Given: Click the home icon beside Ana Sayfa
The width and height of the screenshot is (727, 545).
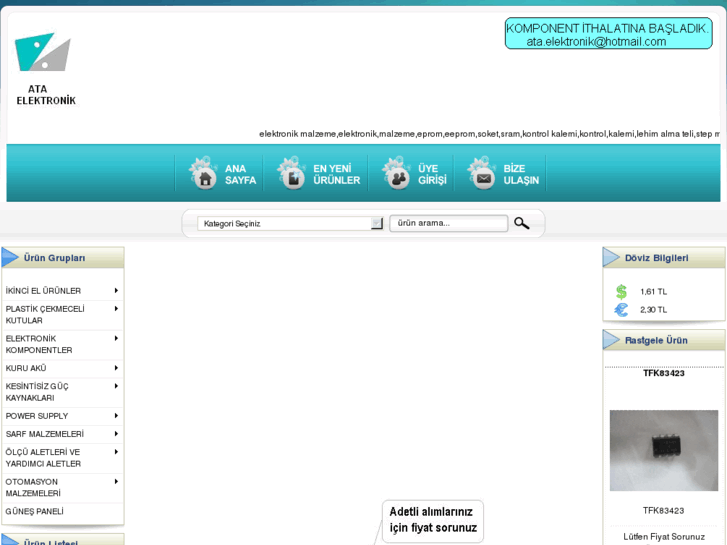Looking at the screenshot, I should (x=204, y=174).
